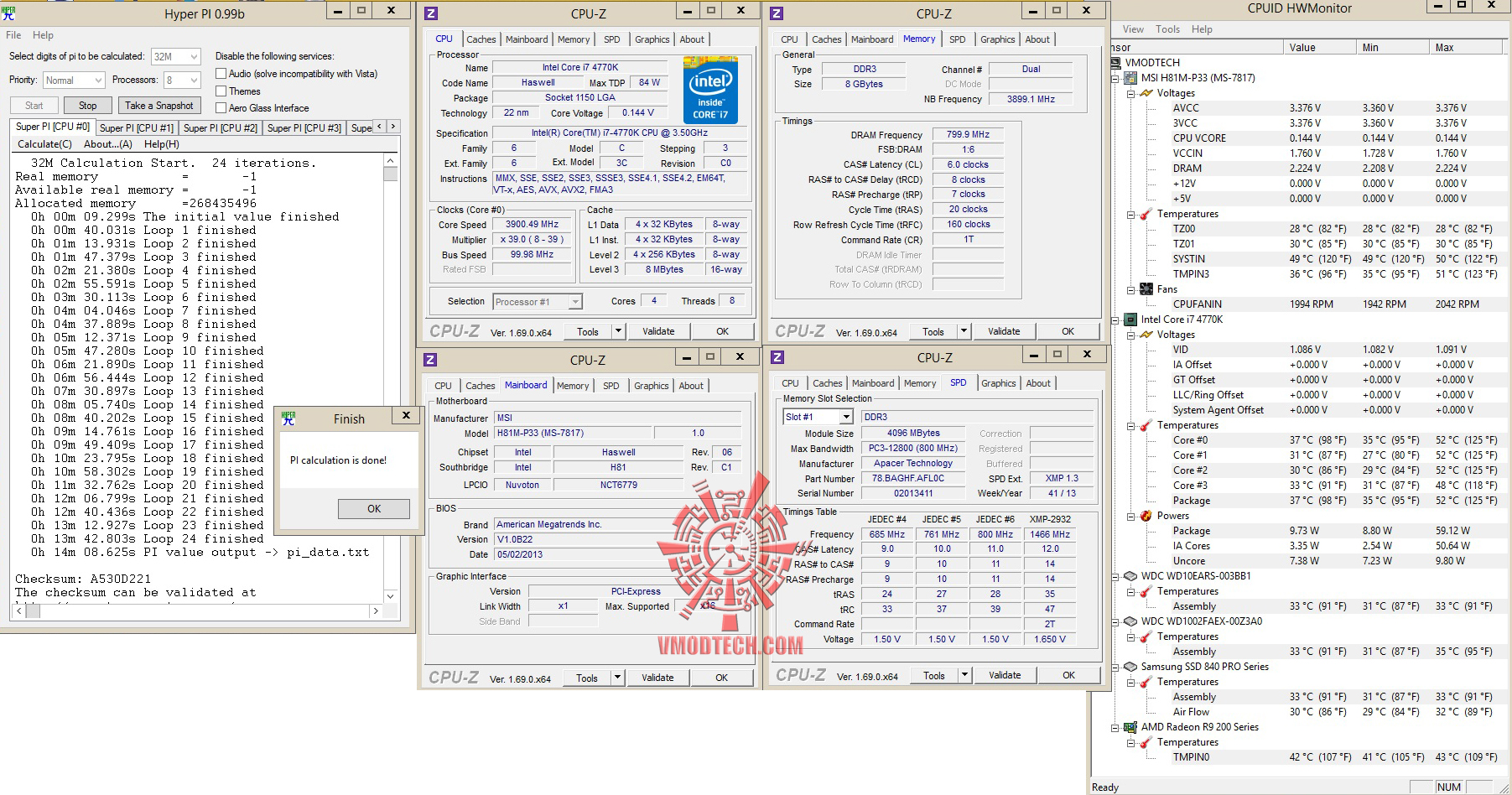Toggle the Themes service checkbox
Image resolution: width=1512 pixels, height=795 pixels.
[221, 91]
